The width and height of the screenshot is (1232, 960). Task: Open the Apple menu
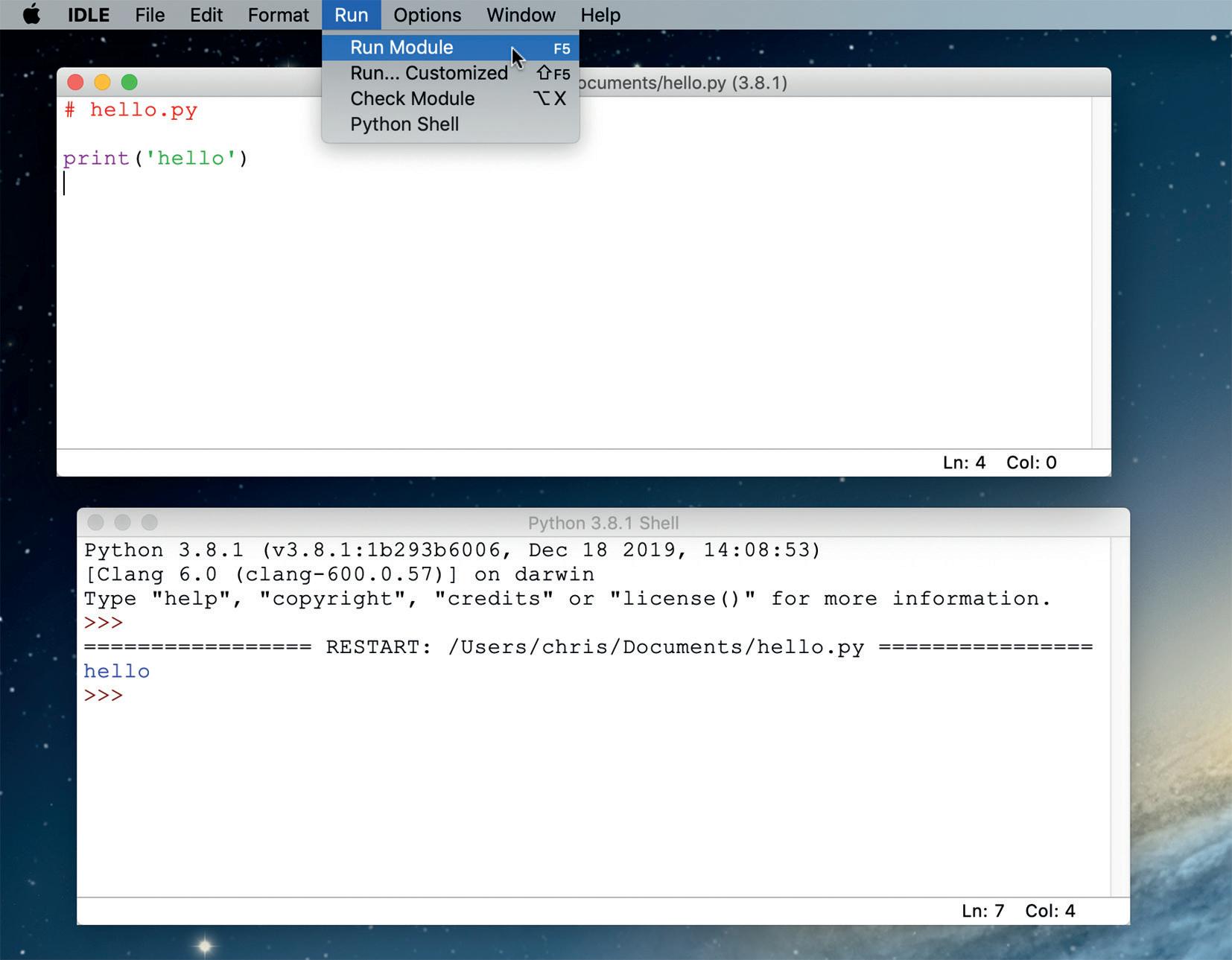[x=31, y=15]
